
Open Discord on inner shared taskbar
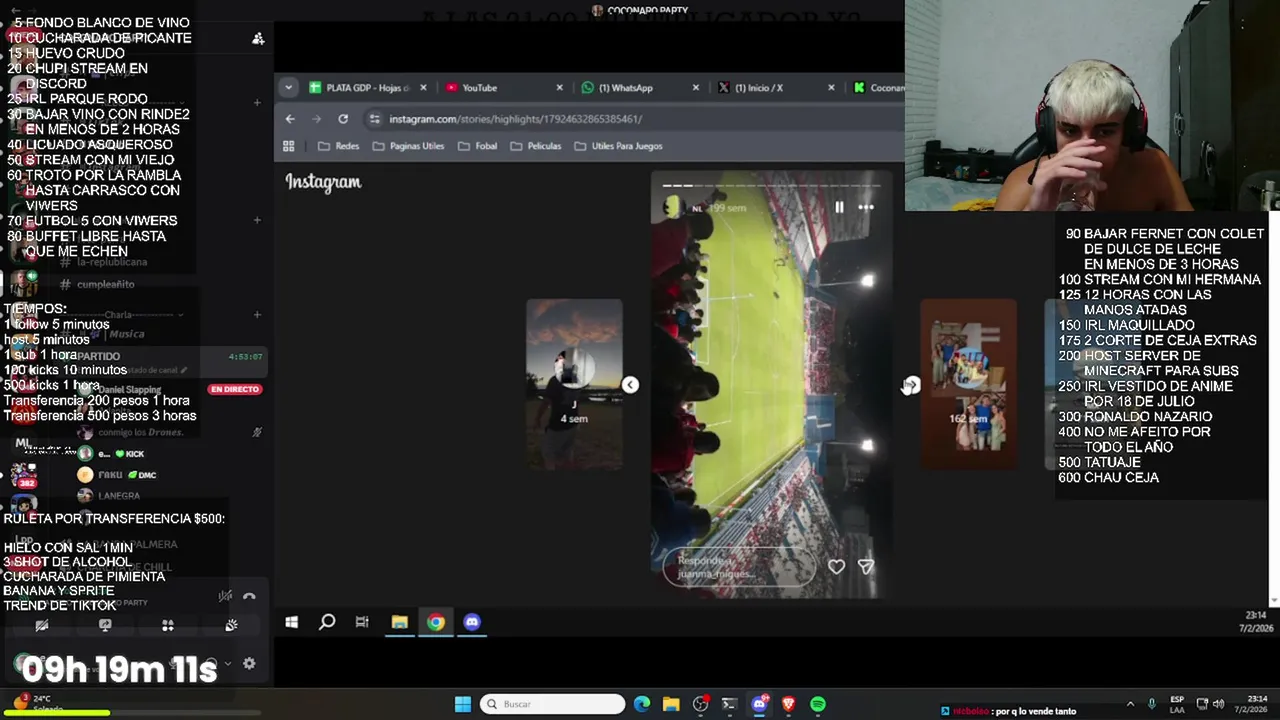pyautogui.click(x=472, y=622)
